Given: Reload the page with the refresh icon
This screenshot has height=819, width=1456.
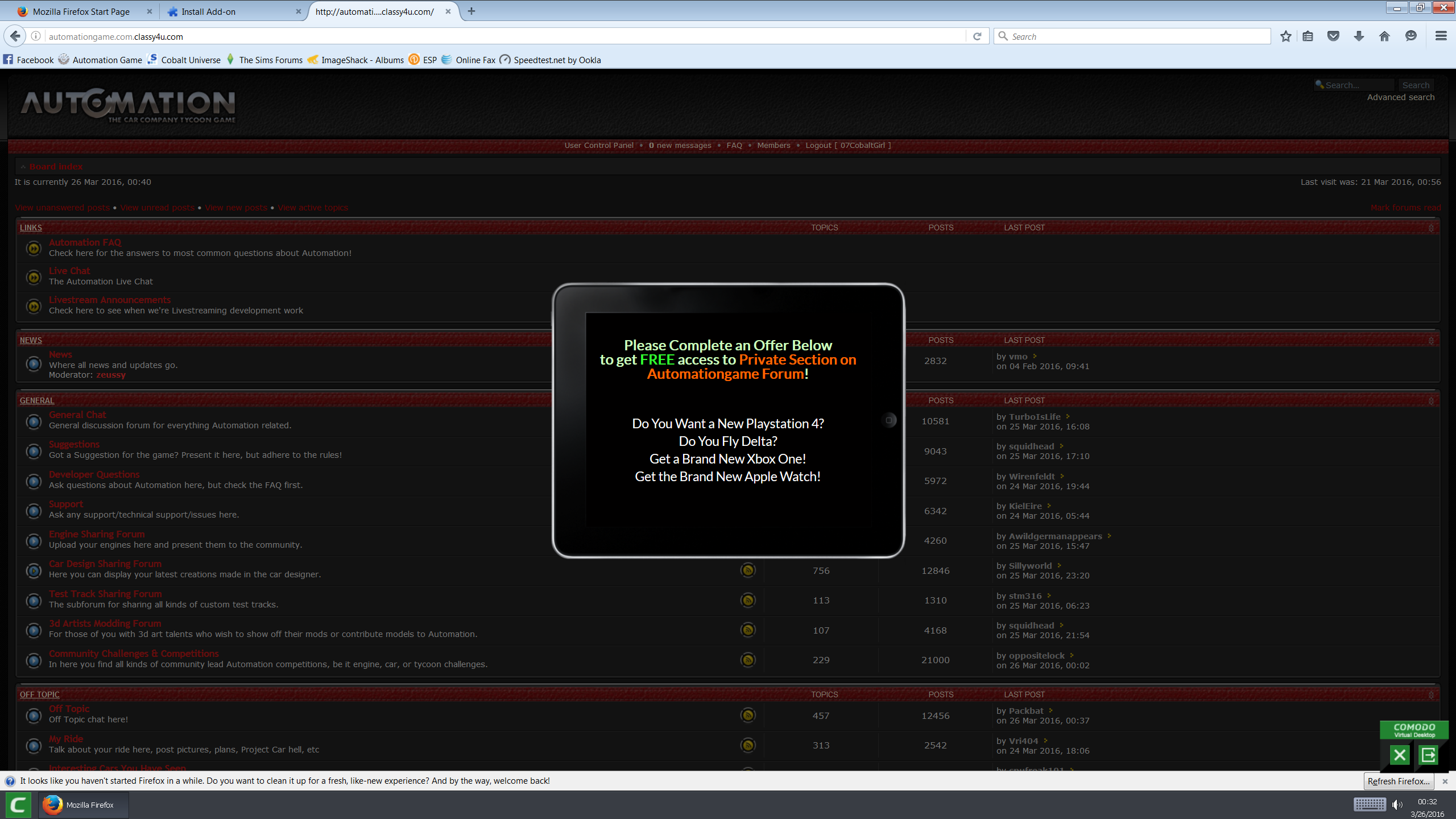Looking at the screenshot, I should click(977, 36).
